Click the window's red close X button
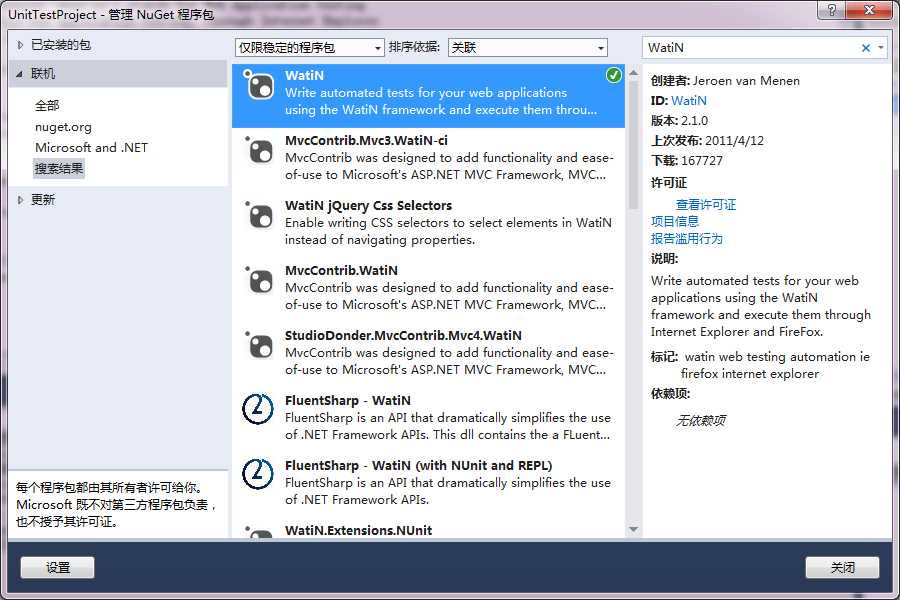The height and width of the screenshot is (600, 900). pyautogui.click(x=869, y=9)
